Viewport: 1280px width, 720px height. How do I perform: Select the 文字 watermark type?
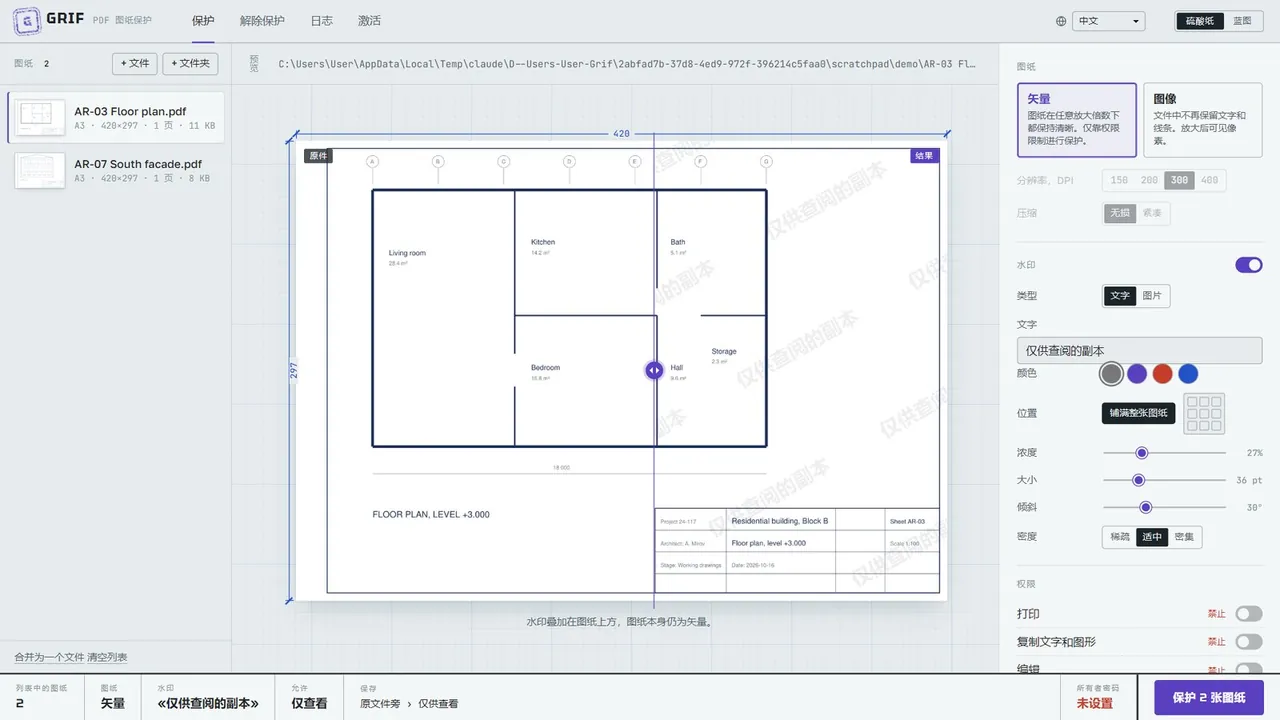1120,296
